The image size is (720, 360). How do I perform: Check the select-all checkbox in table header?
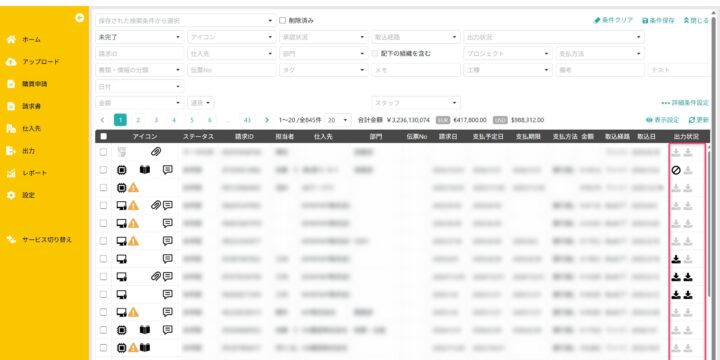pos(103,136)
